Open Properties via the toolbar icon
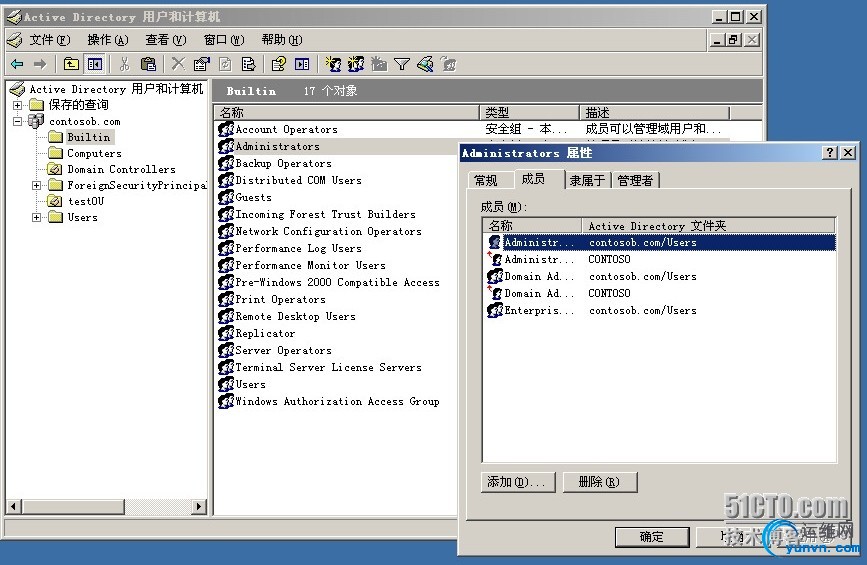This screenshot has width=867, height=565. click(x=201, y=64)
